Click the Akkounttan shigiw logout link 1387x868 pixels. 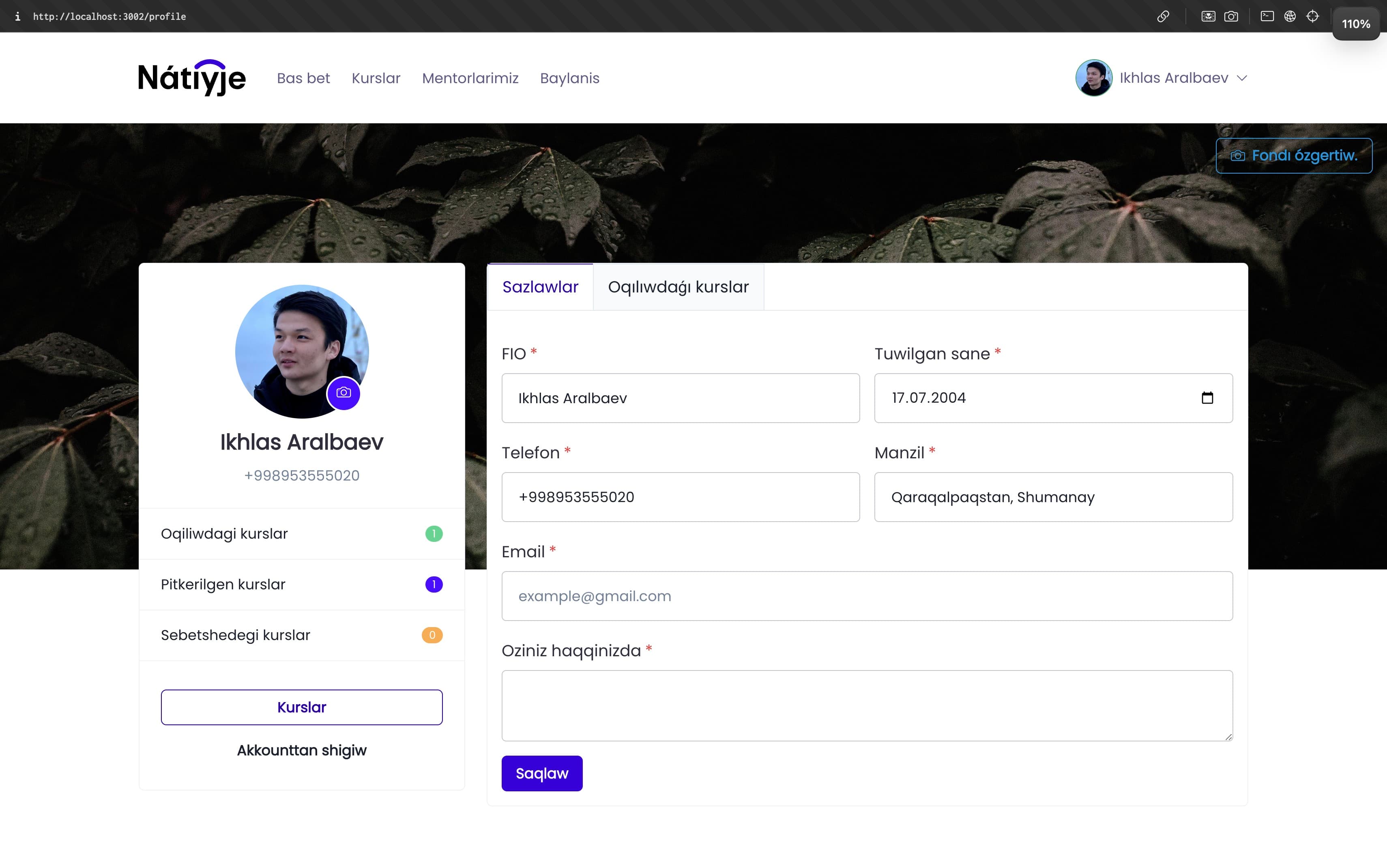(301, 750)
